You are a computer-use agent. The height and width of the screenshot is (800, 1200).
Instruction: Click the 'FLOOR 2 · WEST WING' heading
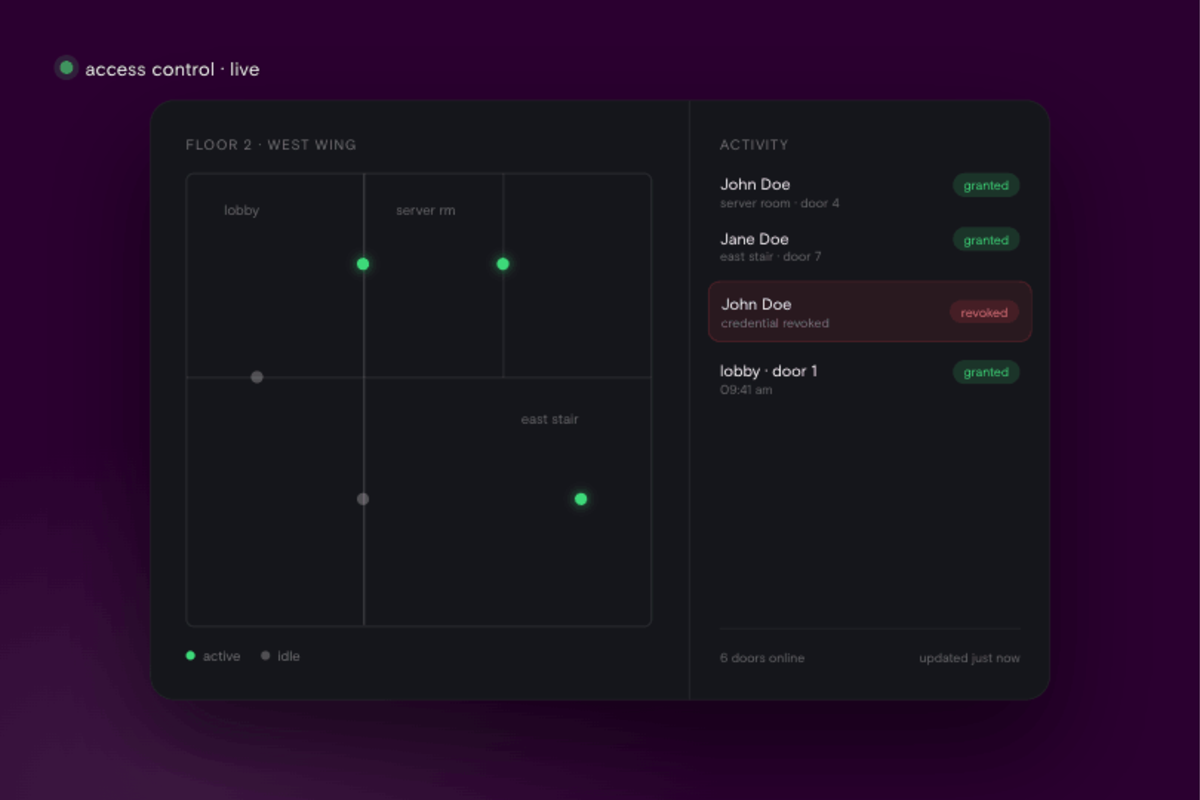(271, 145)
